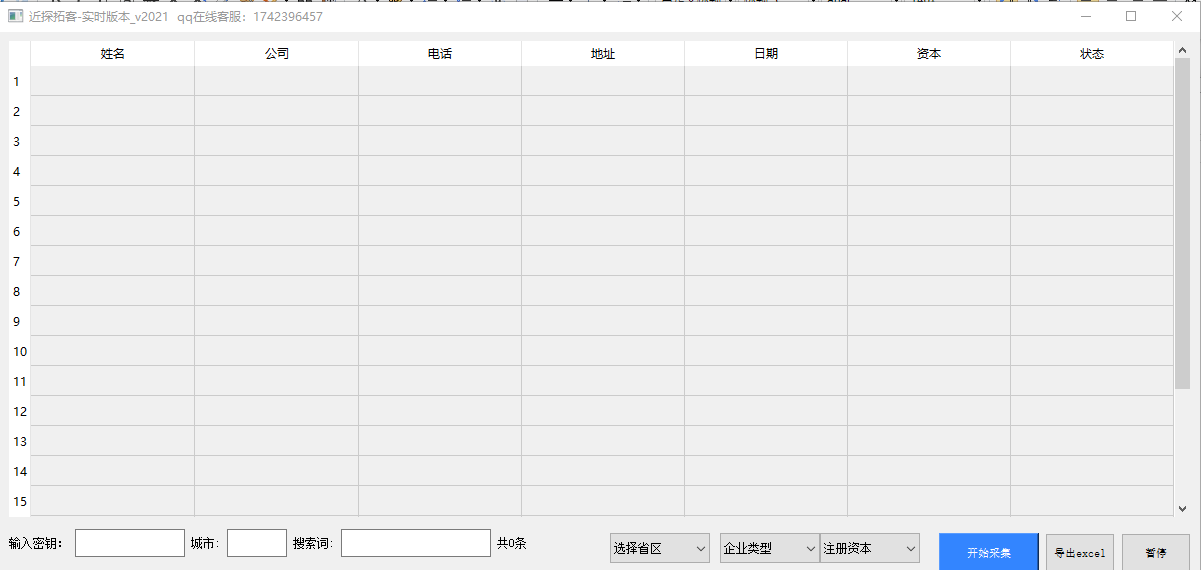
Task: Select row header 12
Action: pyautogui.click(x=20, y=411)
